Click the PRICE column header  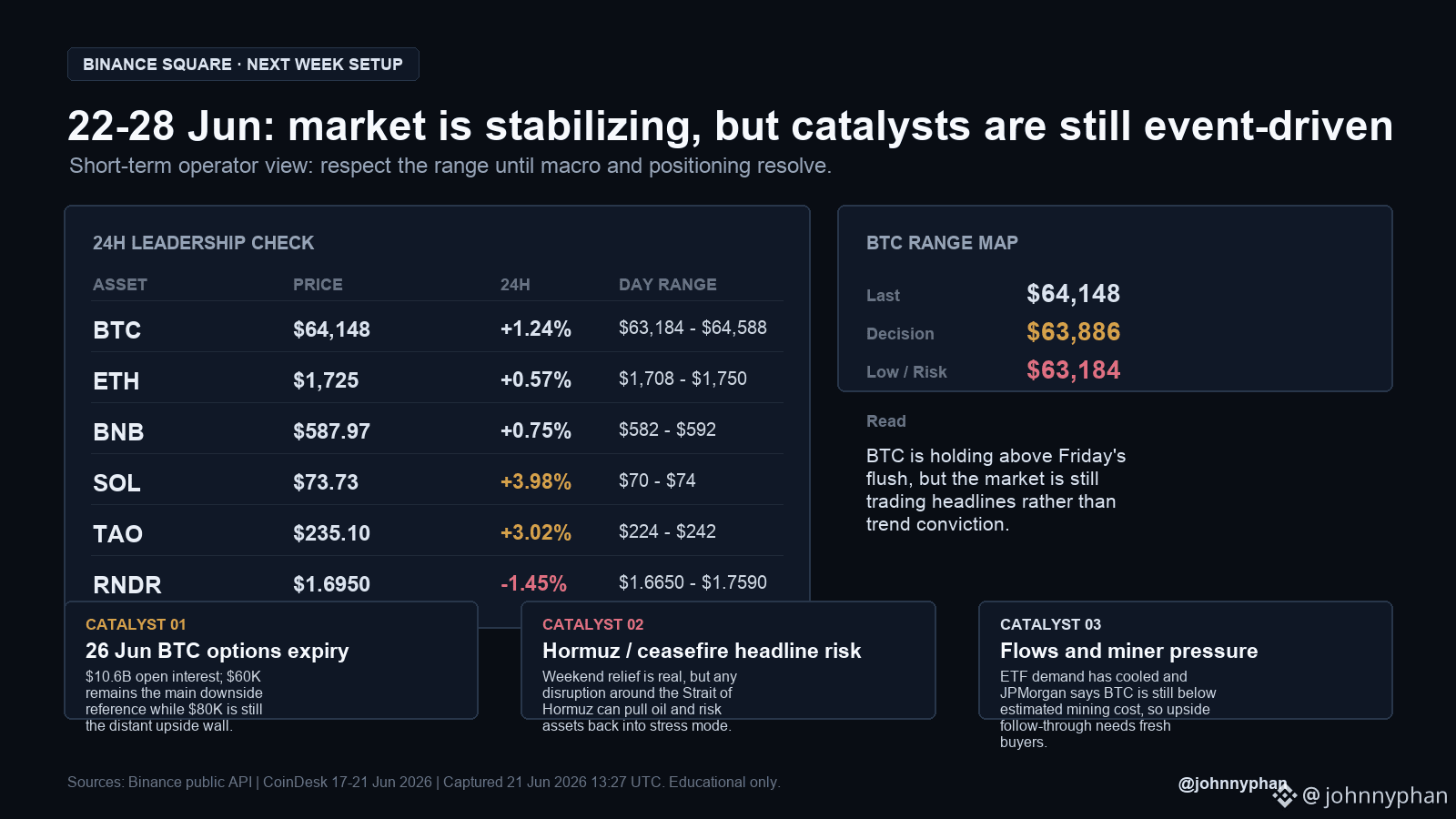click(x=318, y=285)
